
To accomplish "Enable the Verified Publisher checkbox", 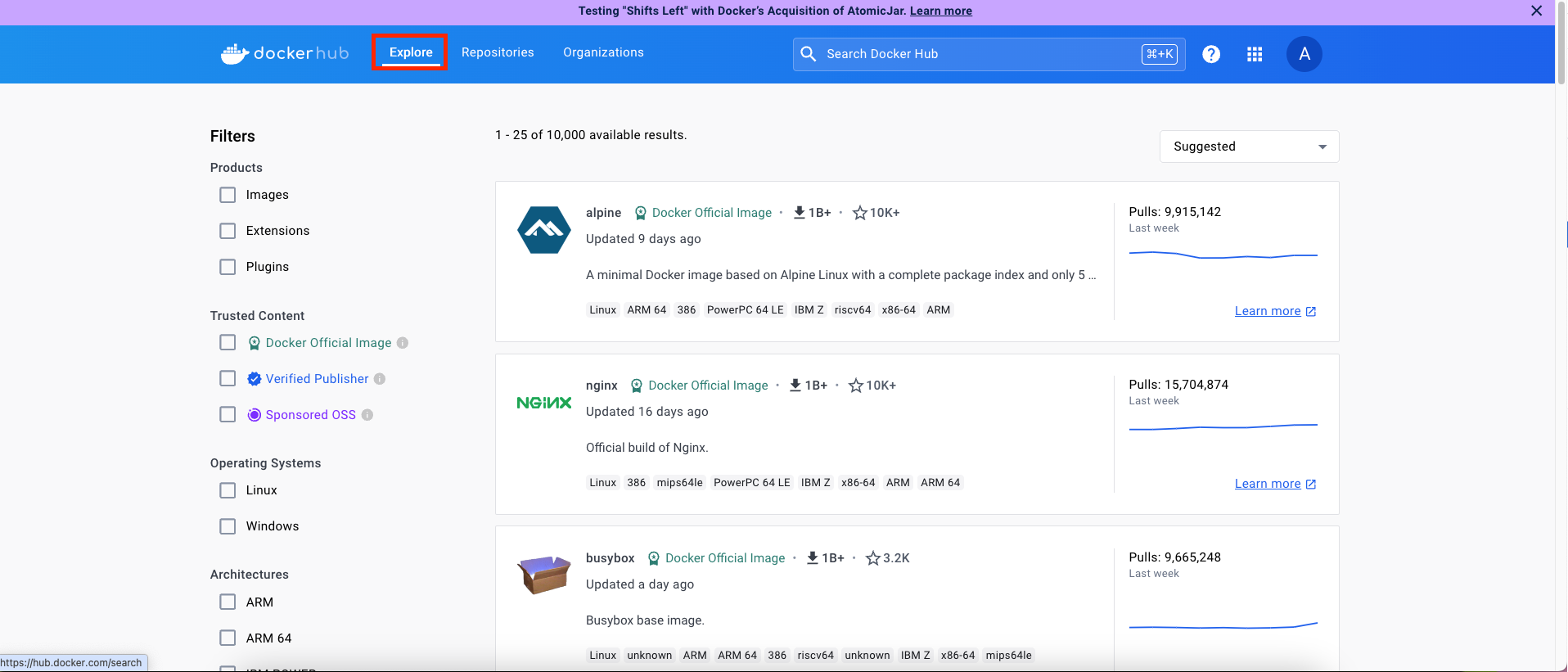I will (228, 379).
